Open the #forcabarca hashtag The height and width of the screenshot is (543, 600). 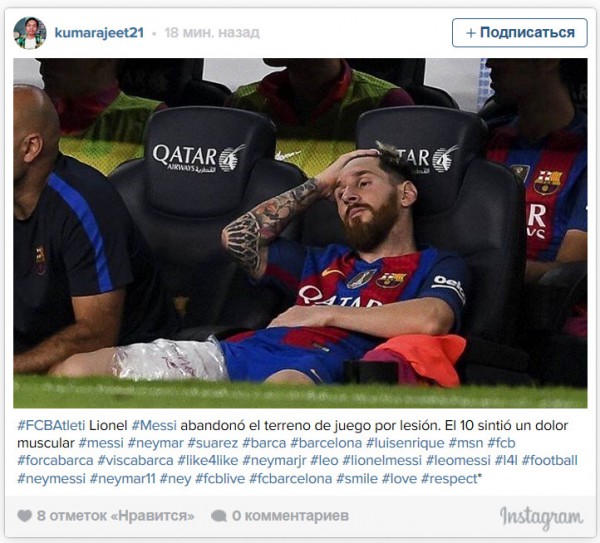tap(55, 461)
